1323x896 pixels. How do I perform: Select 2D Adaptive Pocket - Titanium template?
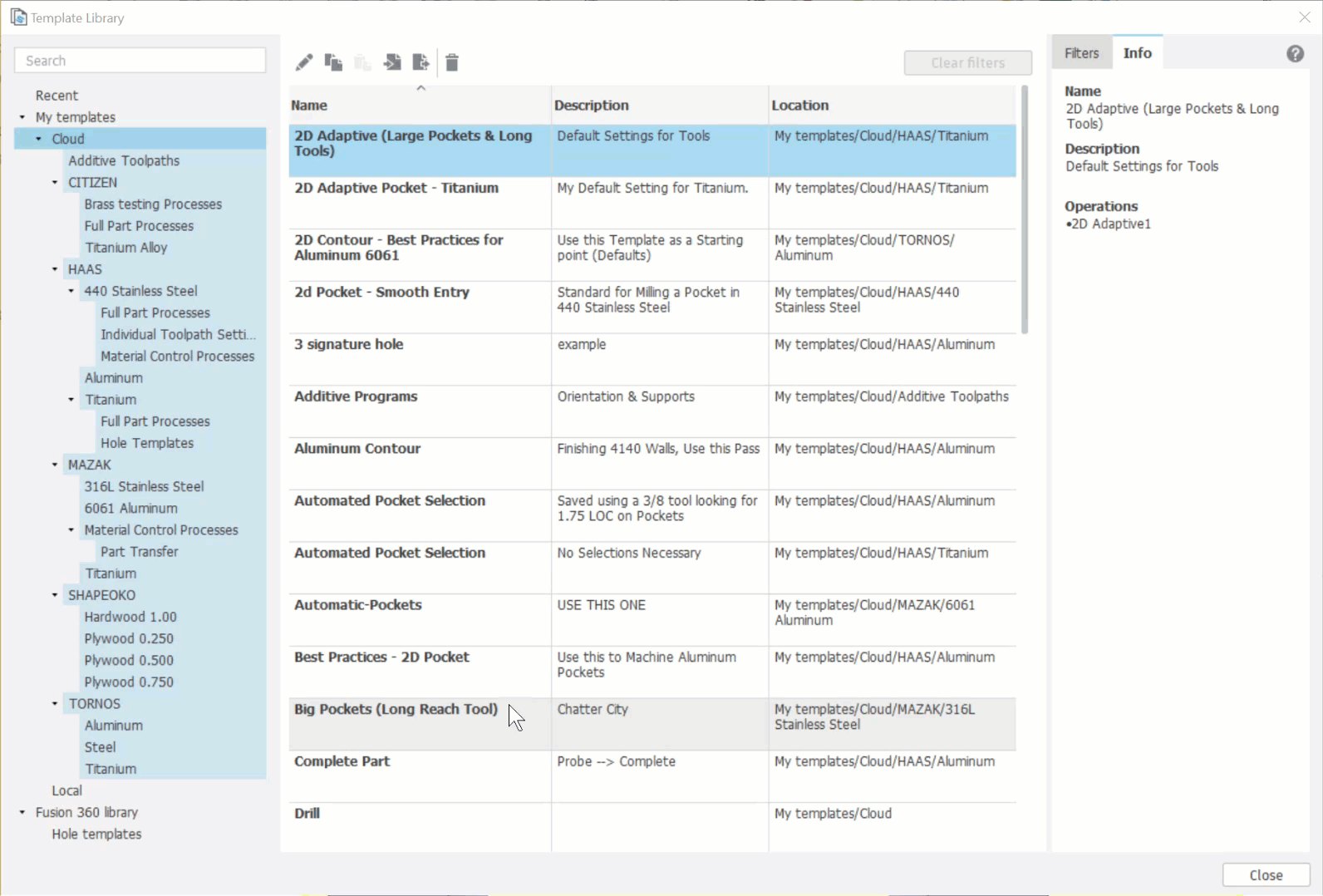pyautogui.click(x=652, y=203)
